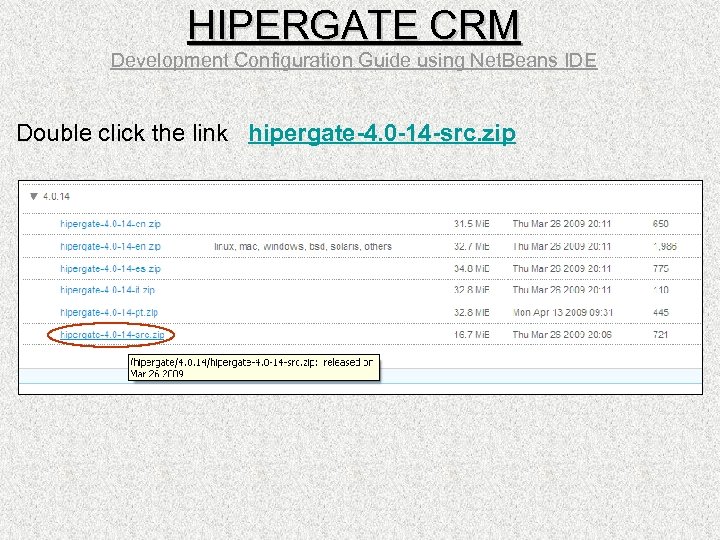The image size is (720, 540).
Task: Collapse the 4.0.14 release triangle
Action: 34,197
